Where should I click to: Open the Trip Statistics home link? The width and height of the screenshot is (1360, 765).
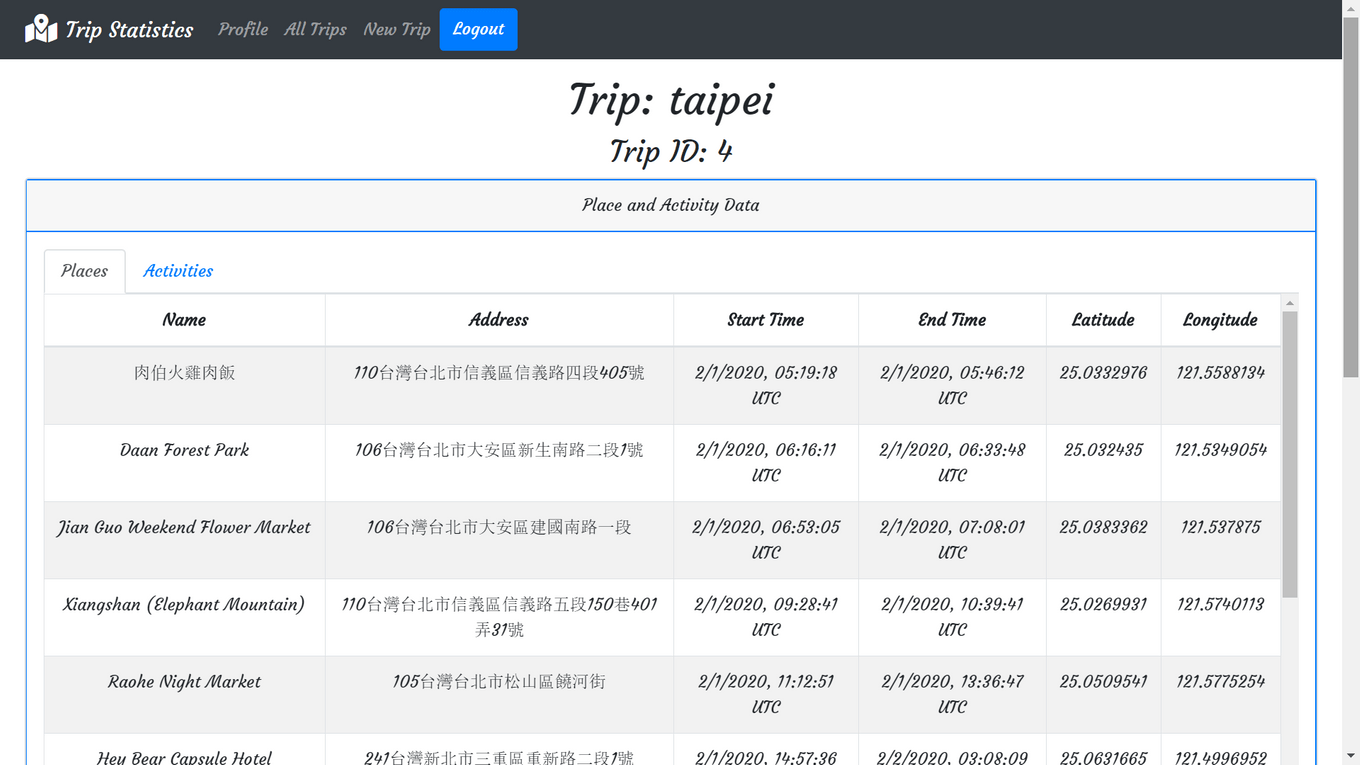point(109,29)
